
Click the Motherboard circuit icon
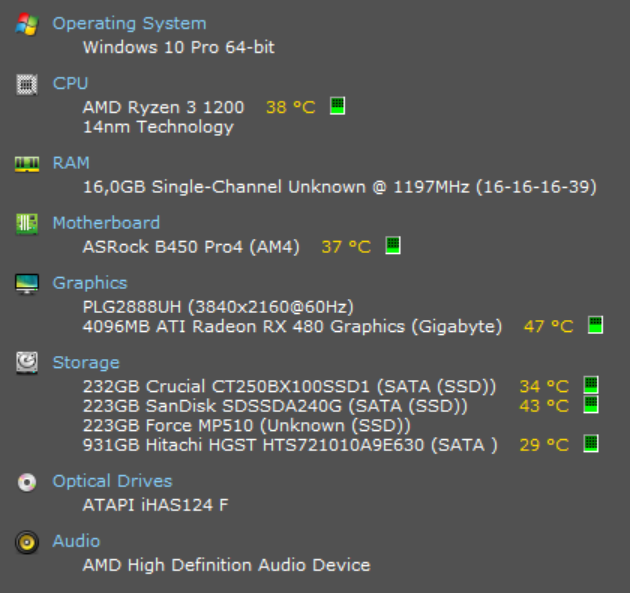coord(27,224)
